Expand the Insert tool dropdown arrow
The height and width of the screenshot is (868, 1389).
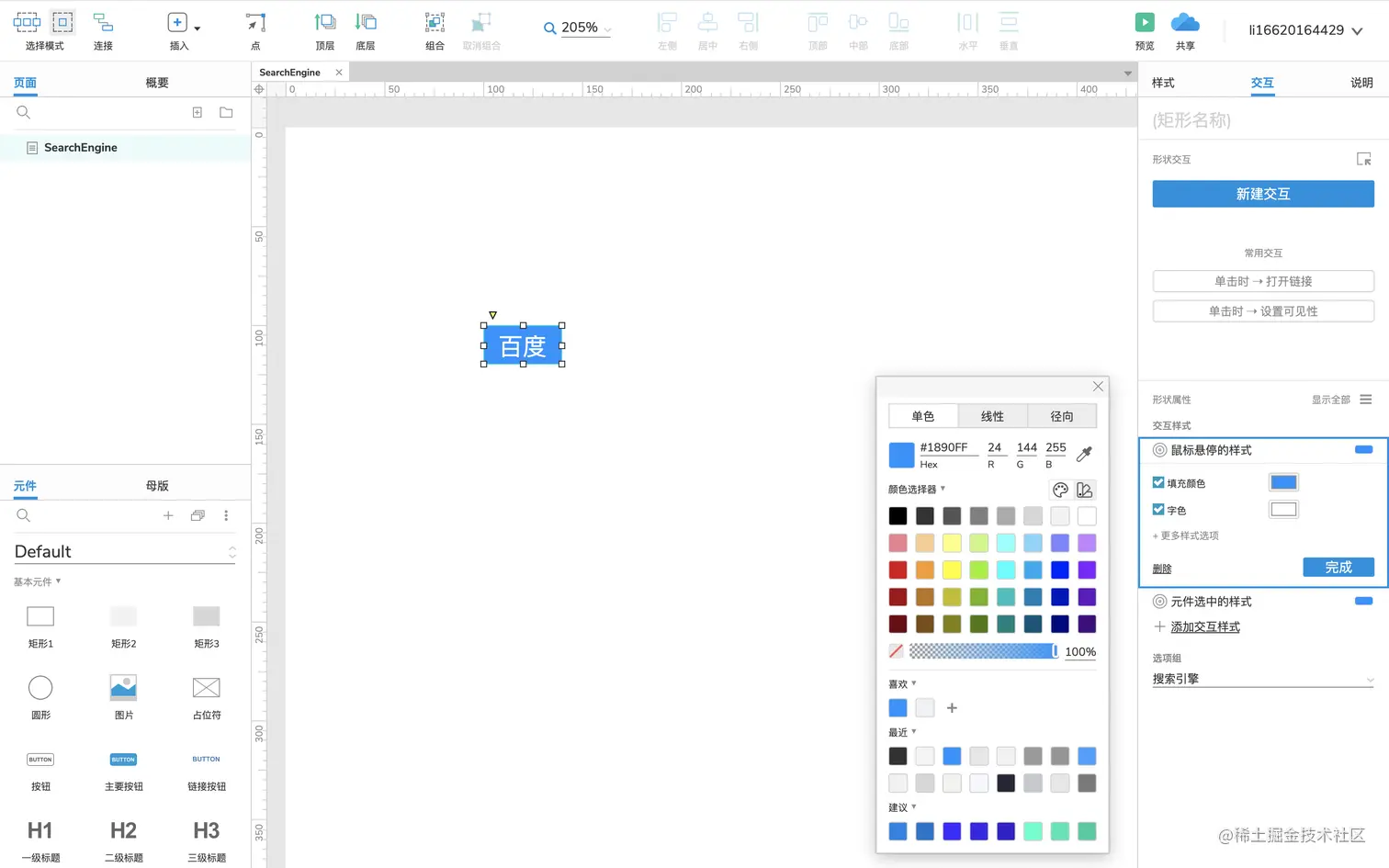[x=197, y=28]
